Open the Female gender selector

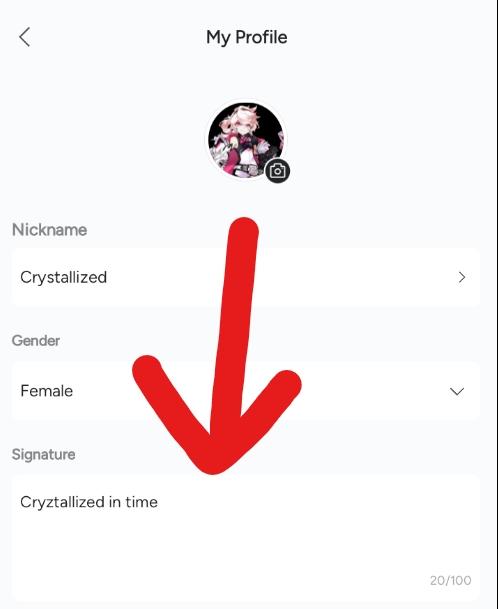(x=246, y=391)
